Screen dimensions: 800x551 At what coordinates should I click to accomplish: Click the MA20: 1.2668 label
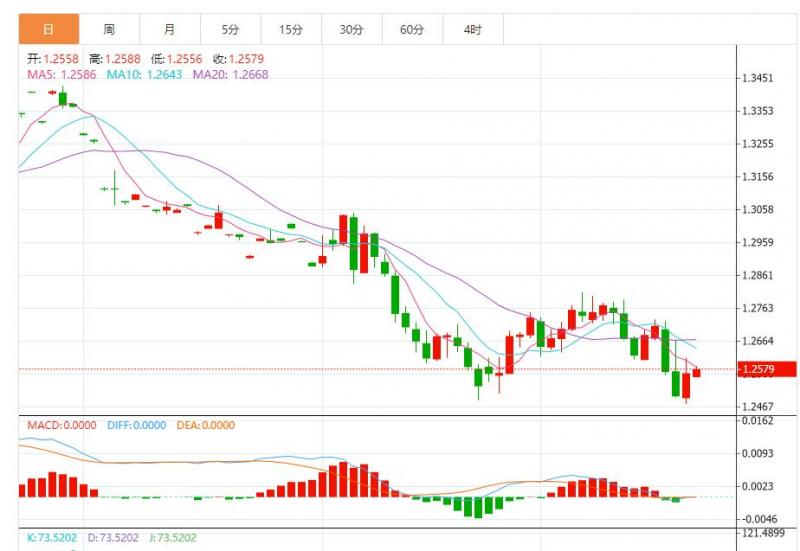231,74
